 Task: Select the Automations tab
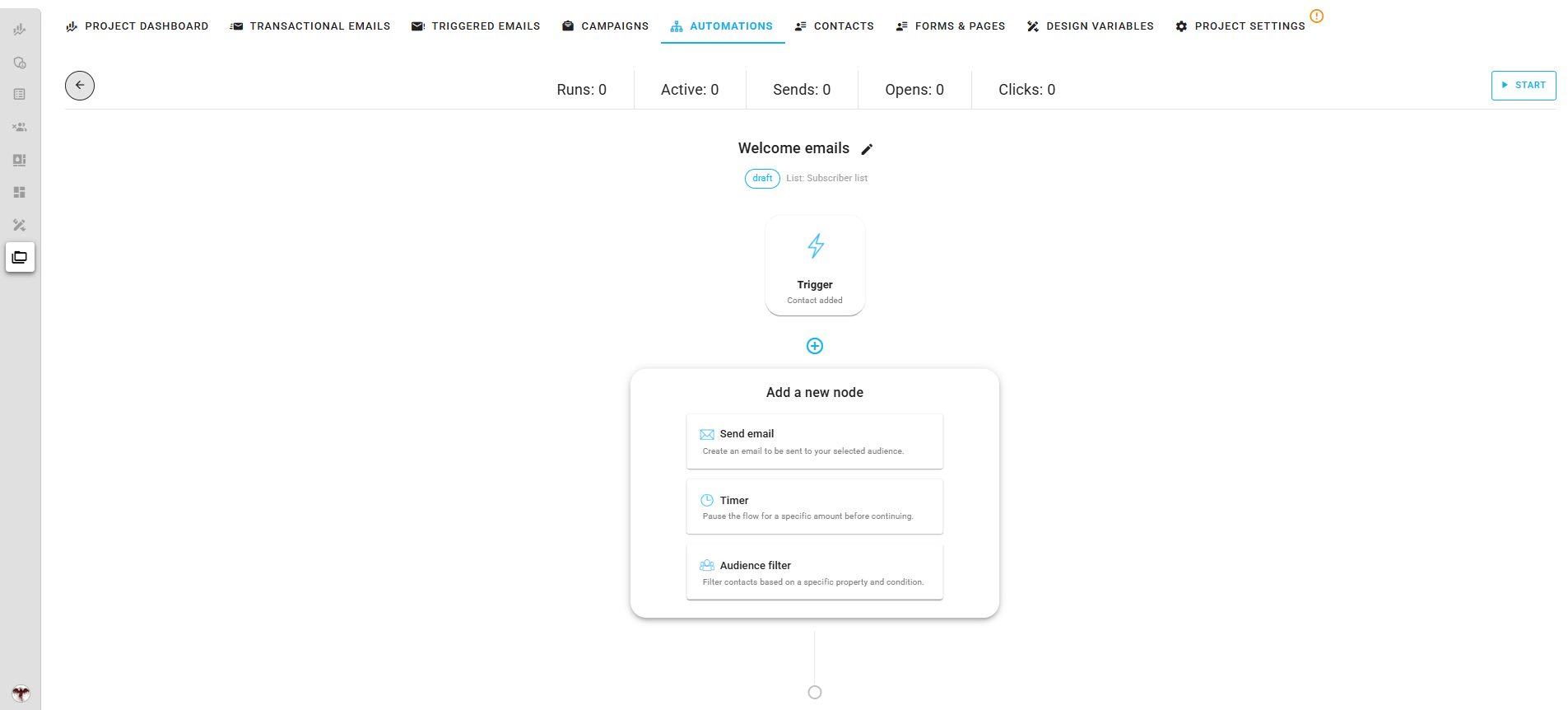coord(722,26)
